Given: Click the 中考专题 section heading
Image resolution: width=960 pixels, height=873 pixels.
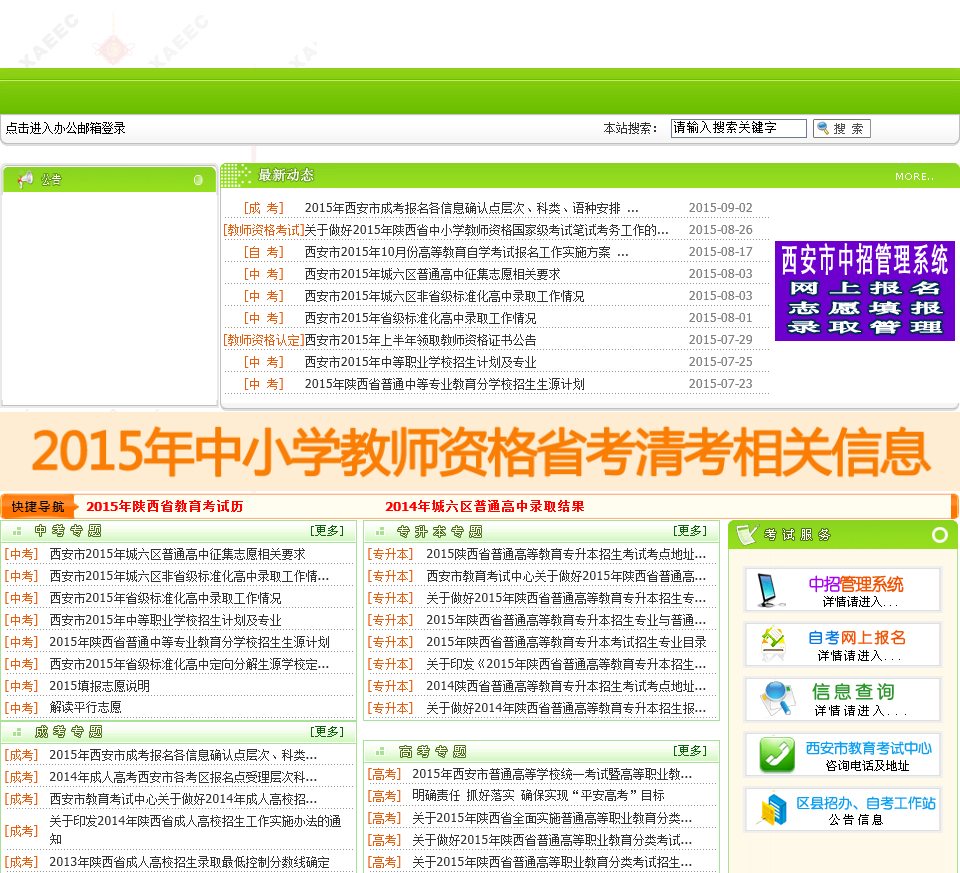Looking at the screenshot, I should [x=68, y=531].
